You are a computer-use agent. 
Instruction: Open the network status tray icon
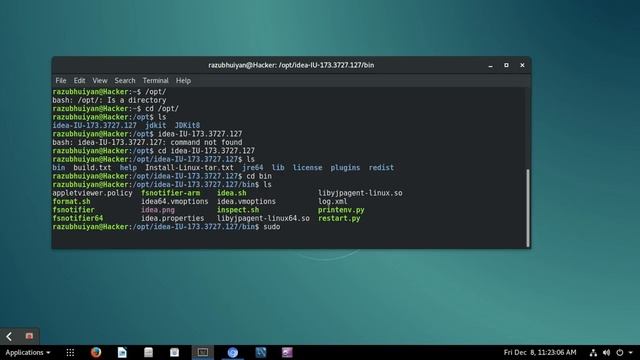coord(593,353)
